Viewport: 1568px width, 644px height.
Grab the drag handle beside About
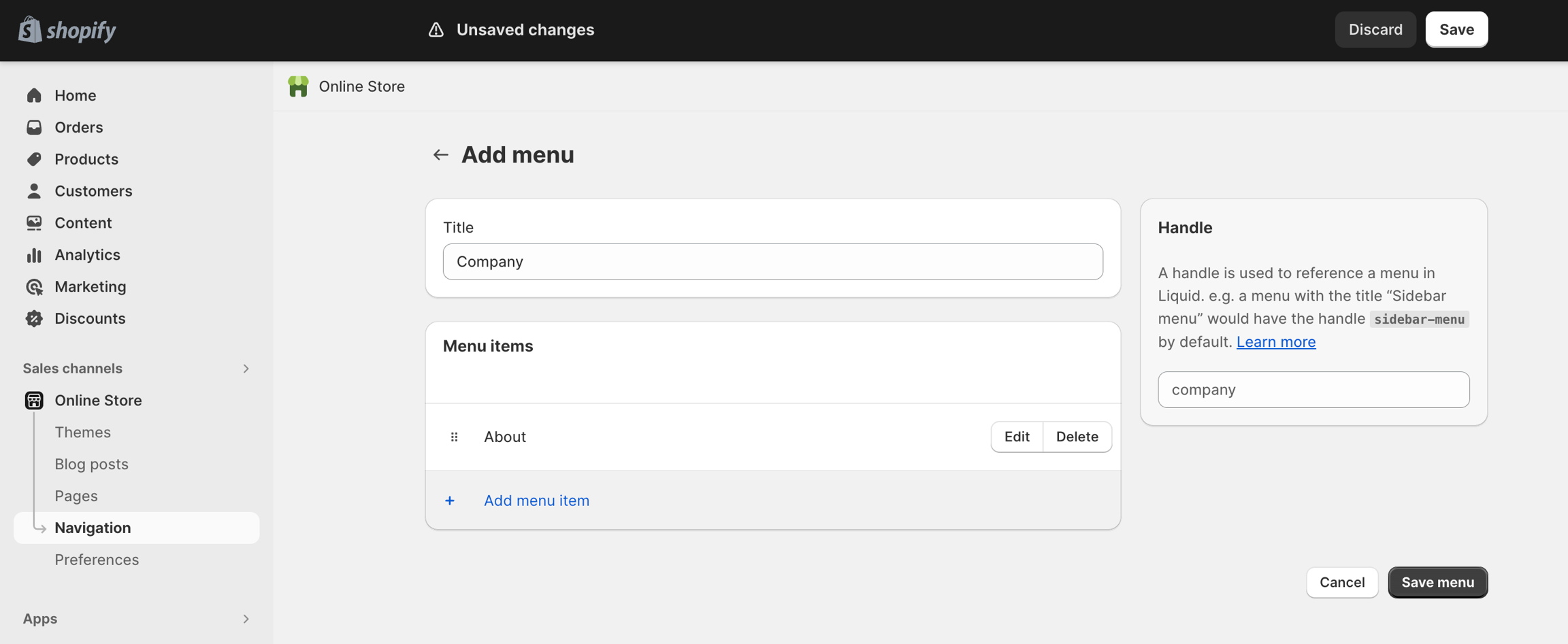(x=454, y=437)
